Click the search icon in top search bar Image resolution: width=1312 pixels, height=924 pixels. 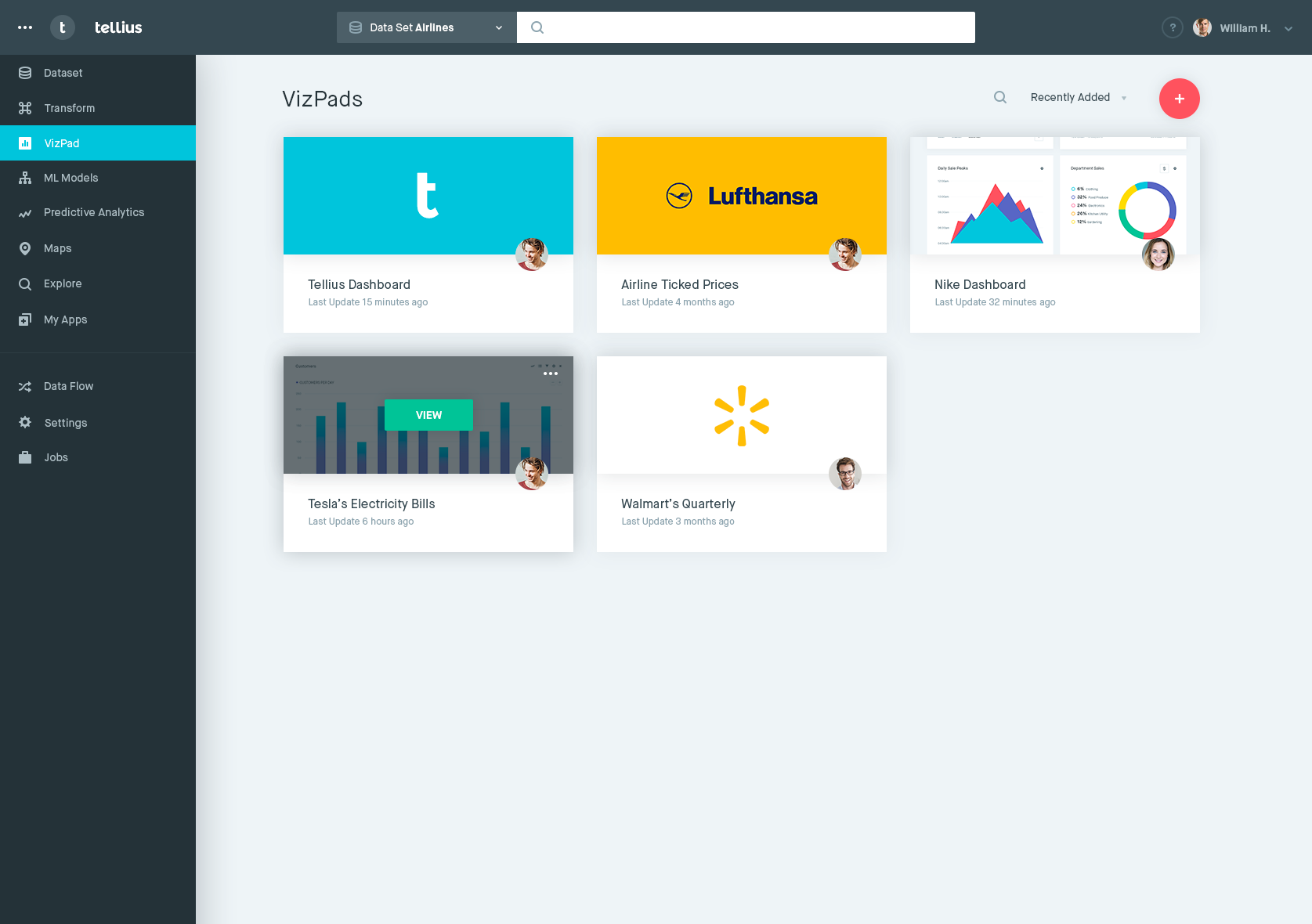click(x=537, y=27)
